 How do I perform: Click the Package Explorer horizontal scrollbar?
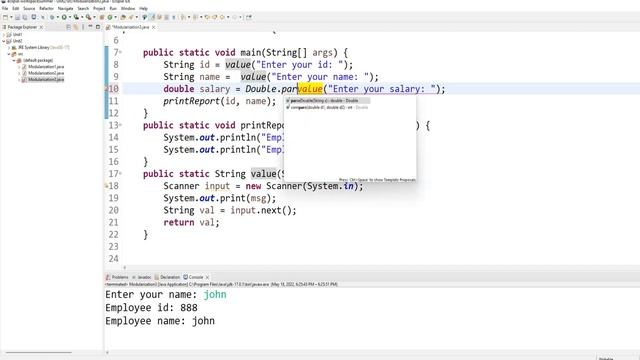[x=39, y=352]
